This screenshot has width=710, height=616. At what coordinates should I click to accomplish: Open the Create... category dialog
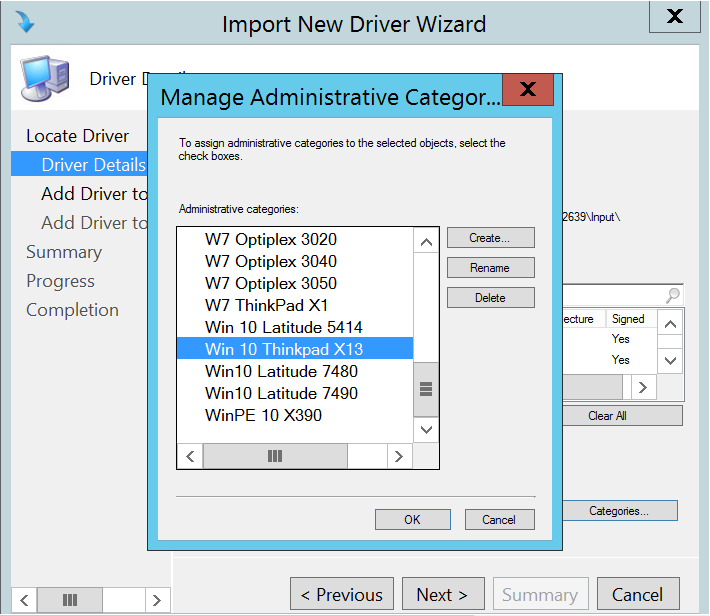coord(490,238)
